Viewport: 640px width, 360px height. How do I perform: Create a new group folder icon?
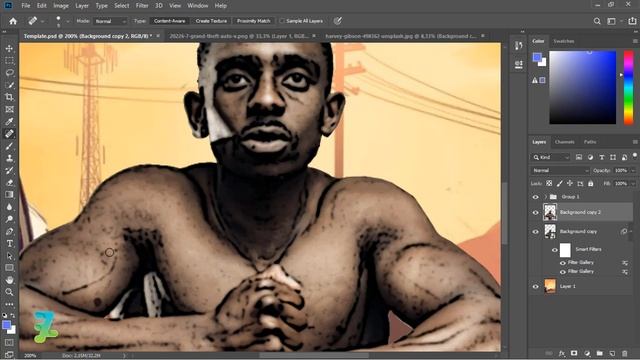tap(599, 353)
